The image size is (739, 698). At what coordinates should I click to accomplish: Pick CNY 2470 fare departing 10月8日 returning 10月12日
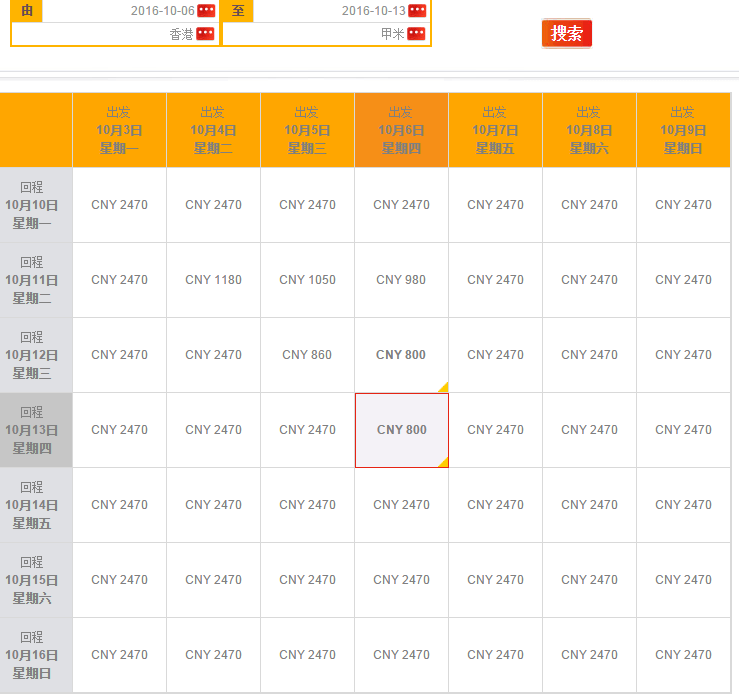tap(589, 355)
